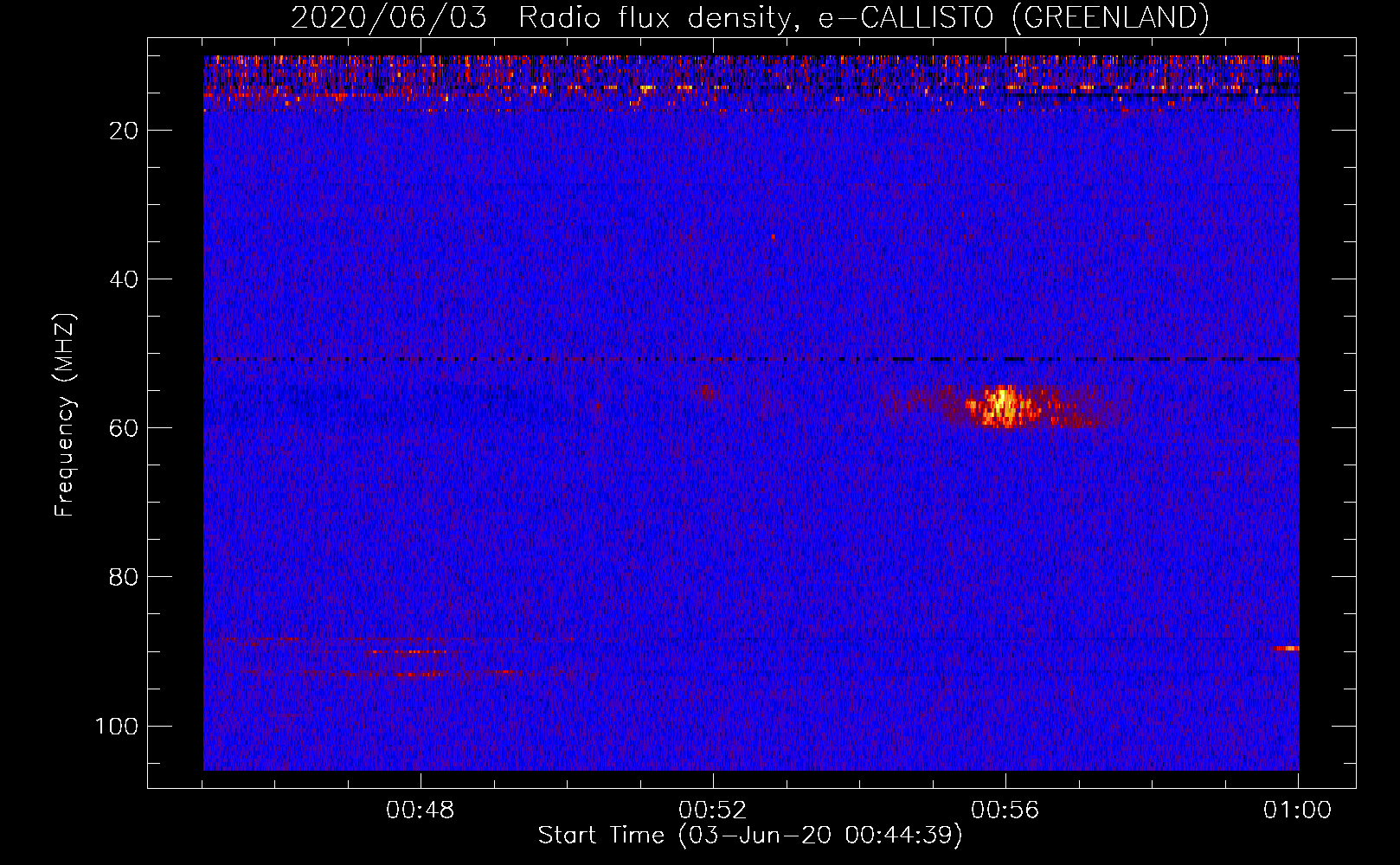
Task: Click the Start Time axis label
Action: [750, 836]
